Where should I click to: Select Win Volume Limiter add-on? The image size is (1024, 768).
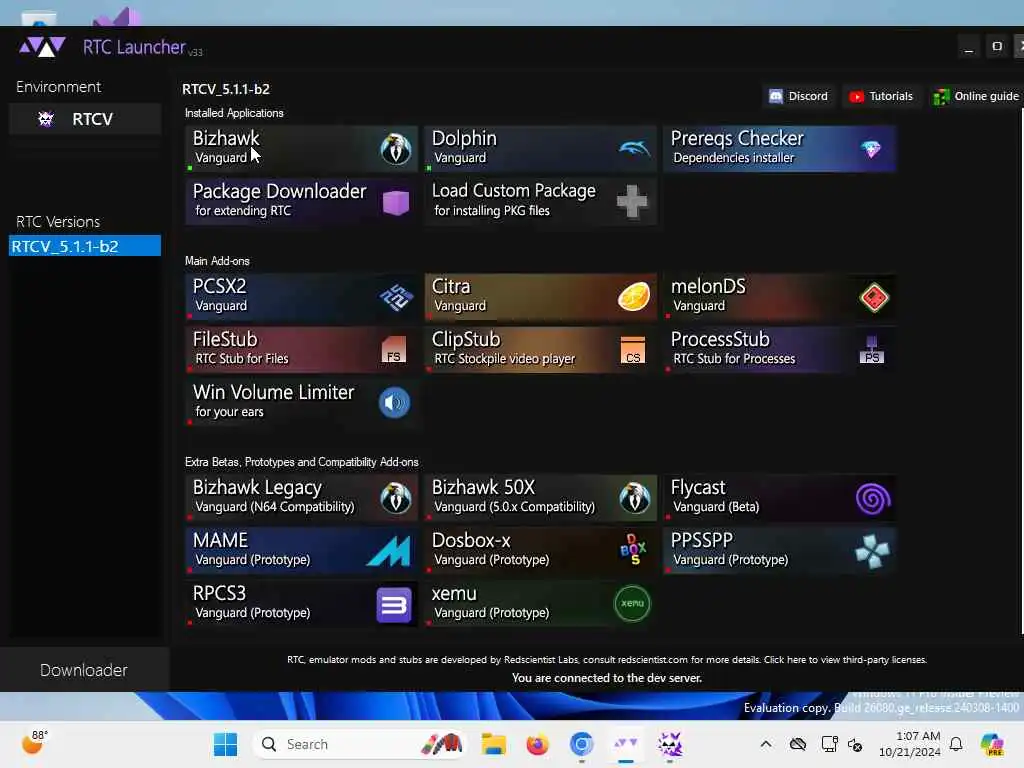(301, 402)
